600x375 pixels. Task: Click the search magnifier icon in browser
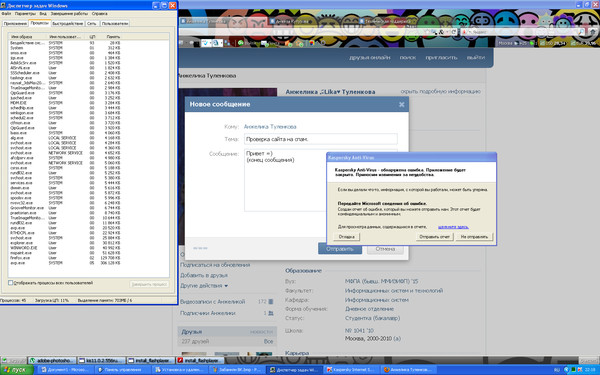(582, 32)
